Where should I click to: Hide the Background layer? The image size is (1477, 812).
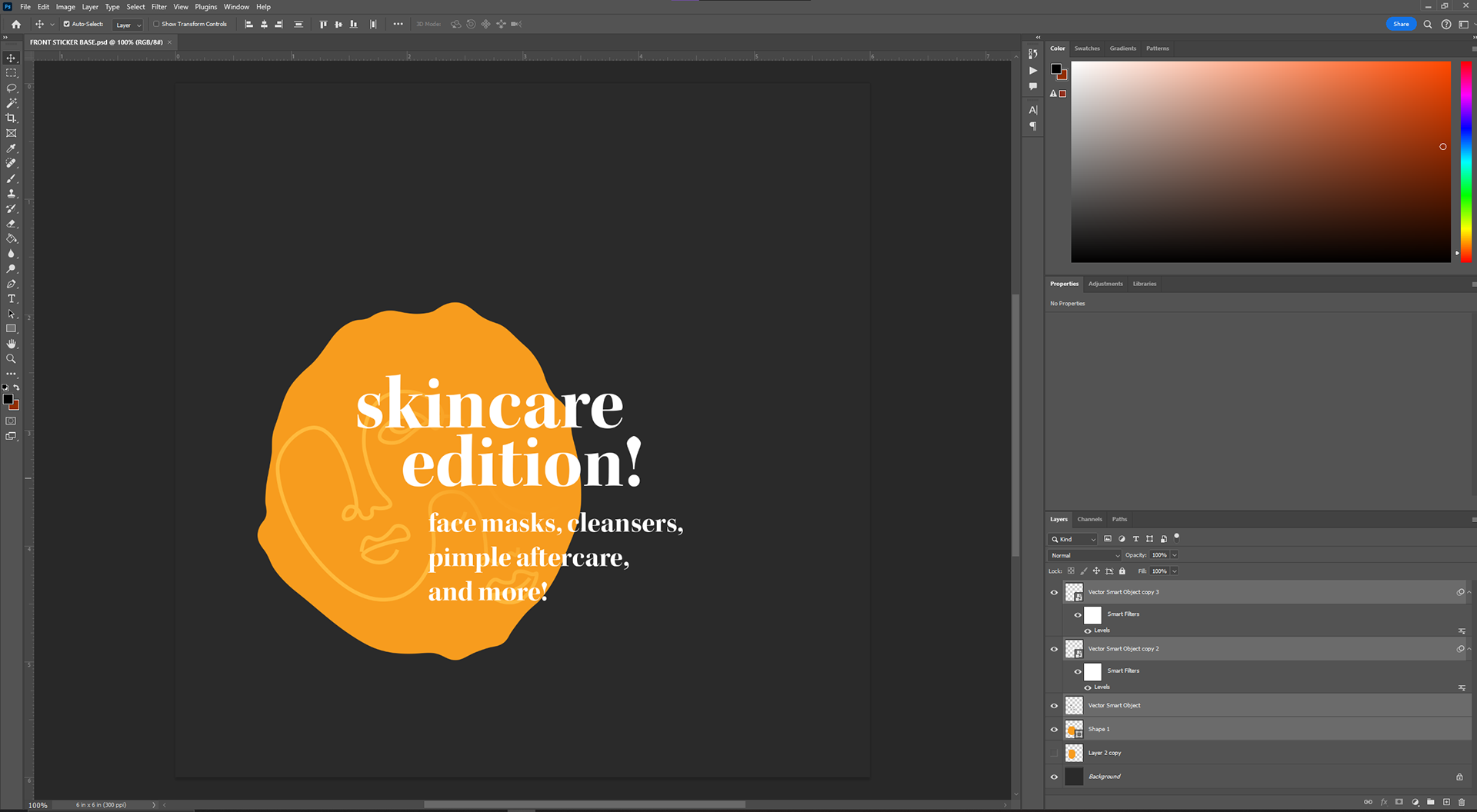(1054, 777)
